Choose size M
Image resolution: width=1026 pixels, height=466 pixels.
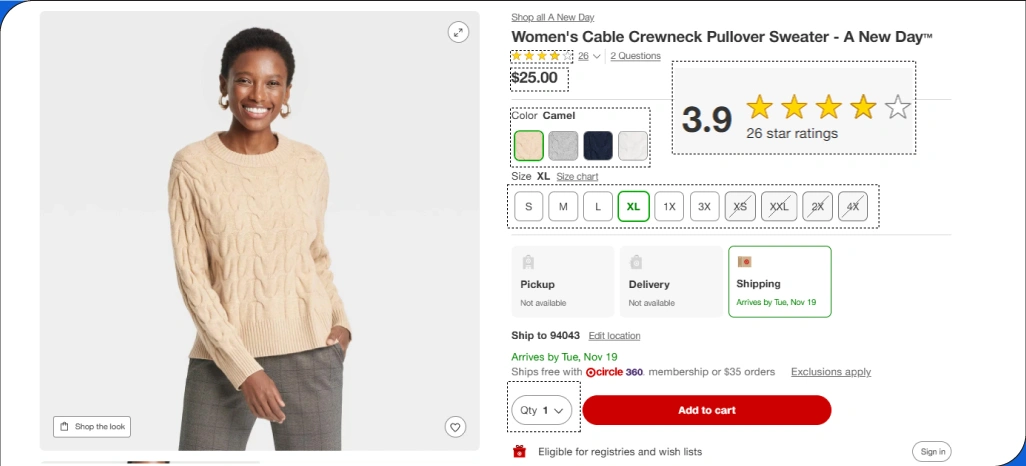(x=563, y=207)
